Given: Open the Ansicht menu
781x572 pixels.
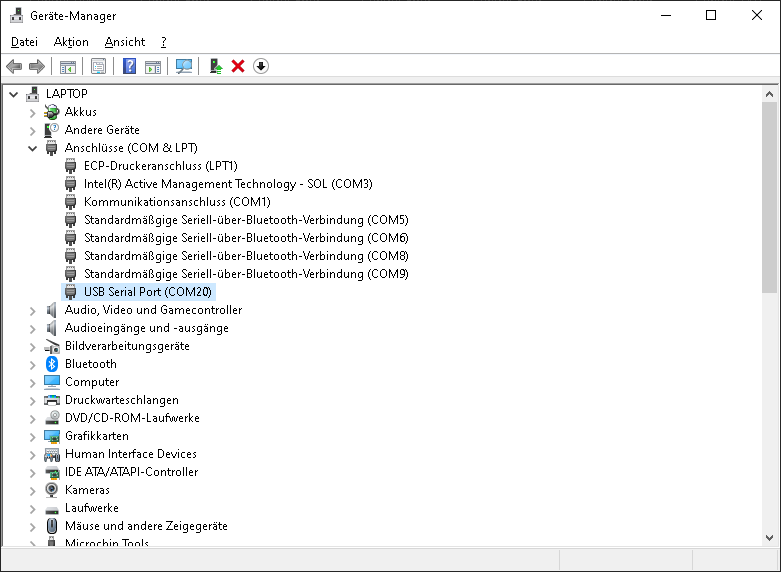Looking at the screenshot, I should click(x=125, y=42).
